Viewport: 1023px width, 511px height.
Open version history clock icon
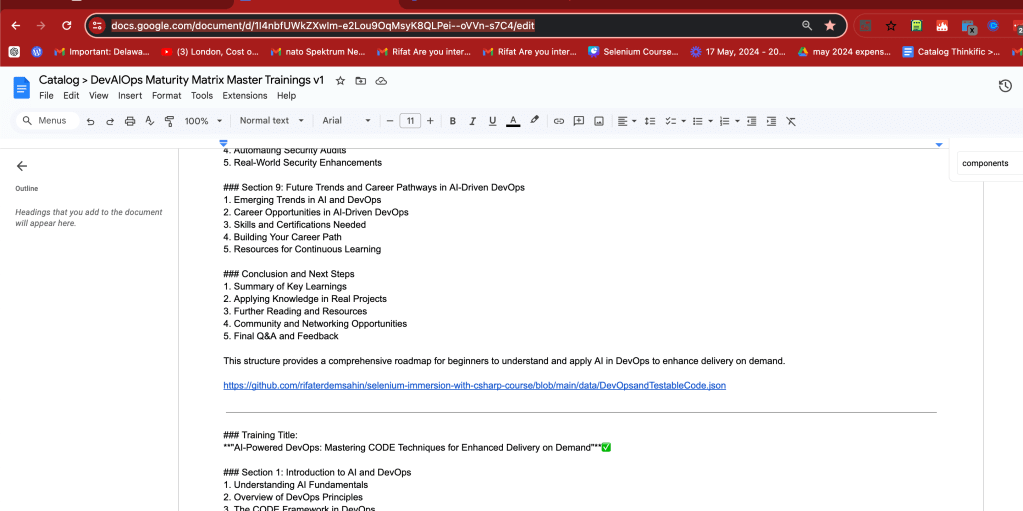1005,86
